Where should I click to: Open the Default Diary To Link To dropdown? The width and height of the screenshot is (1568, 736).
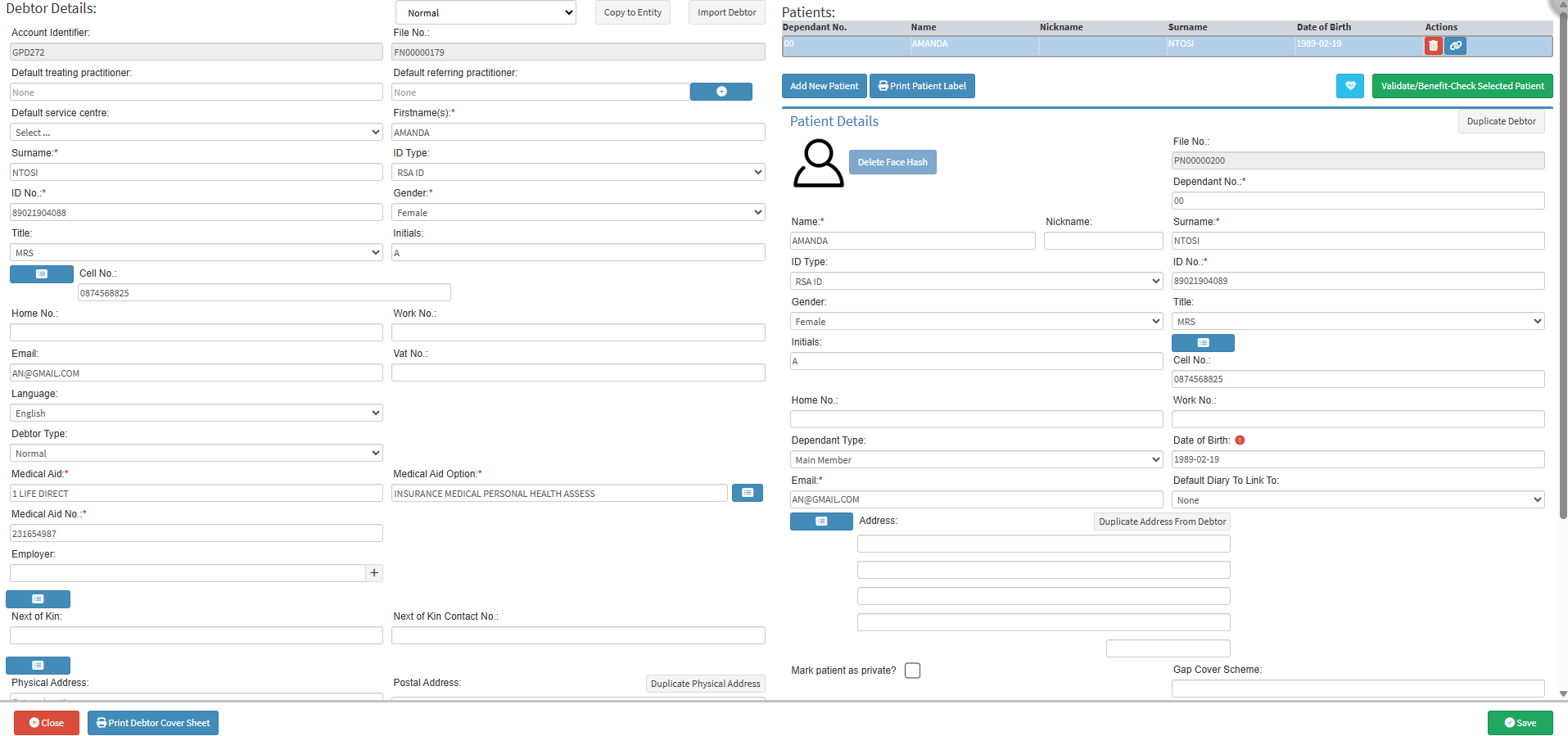[1358, 500]
